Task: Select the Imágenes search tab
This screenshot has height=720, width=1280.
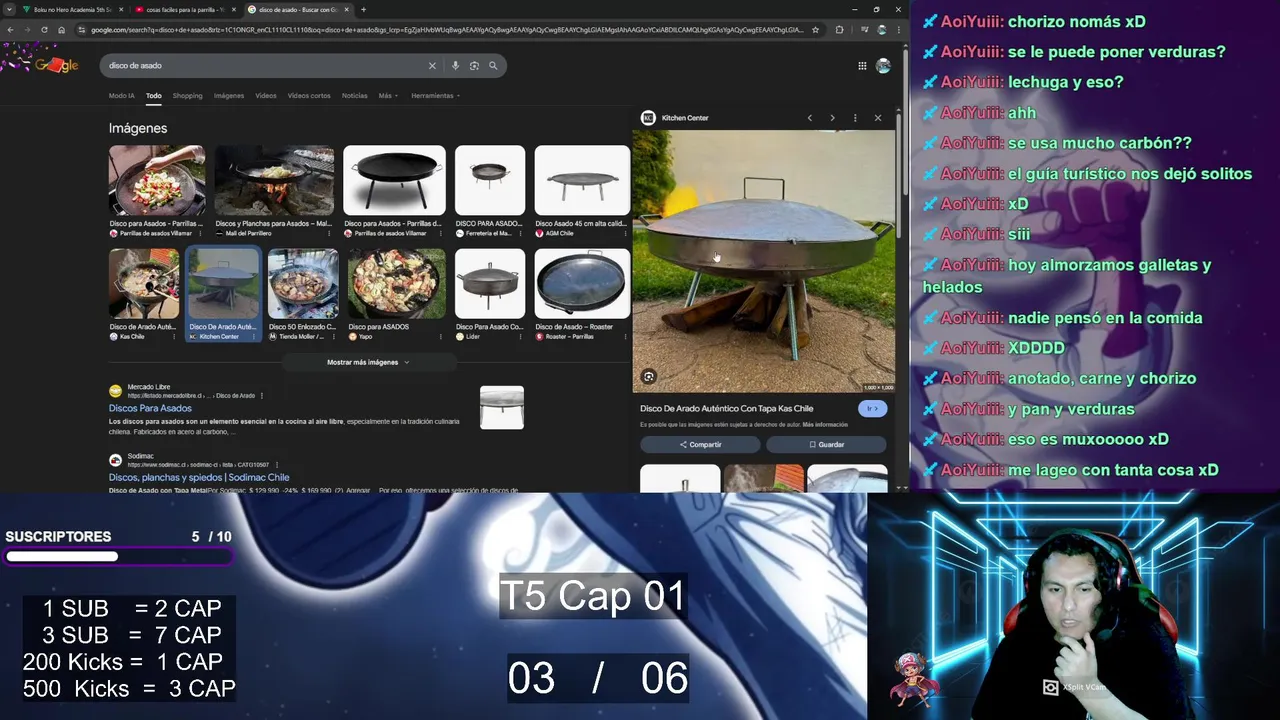Action: [229, 96]
